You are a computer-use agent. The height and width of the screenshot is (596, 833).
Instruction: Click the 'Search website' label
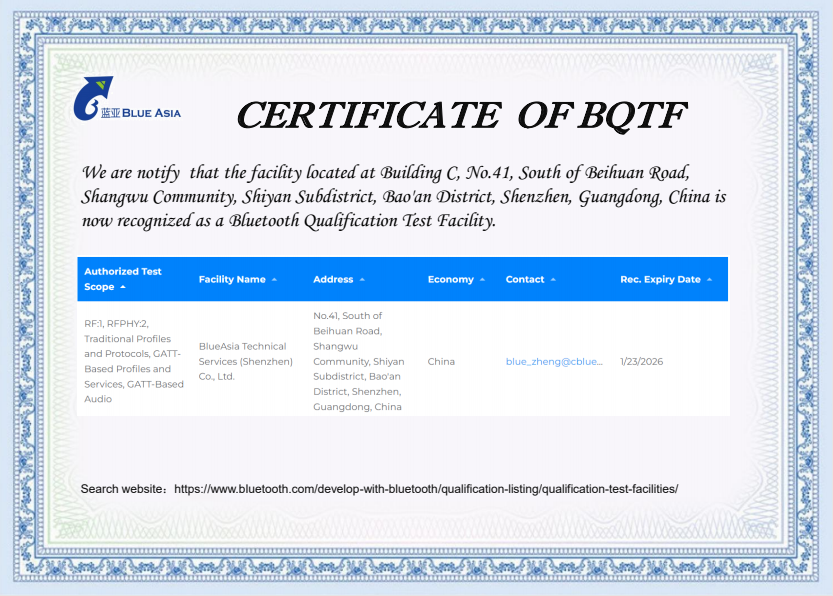click(124, 489)
